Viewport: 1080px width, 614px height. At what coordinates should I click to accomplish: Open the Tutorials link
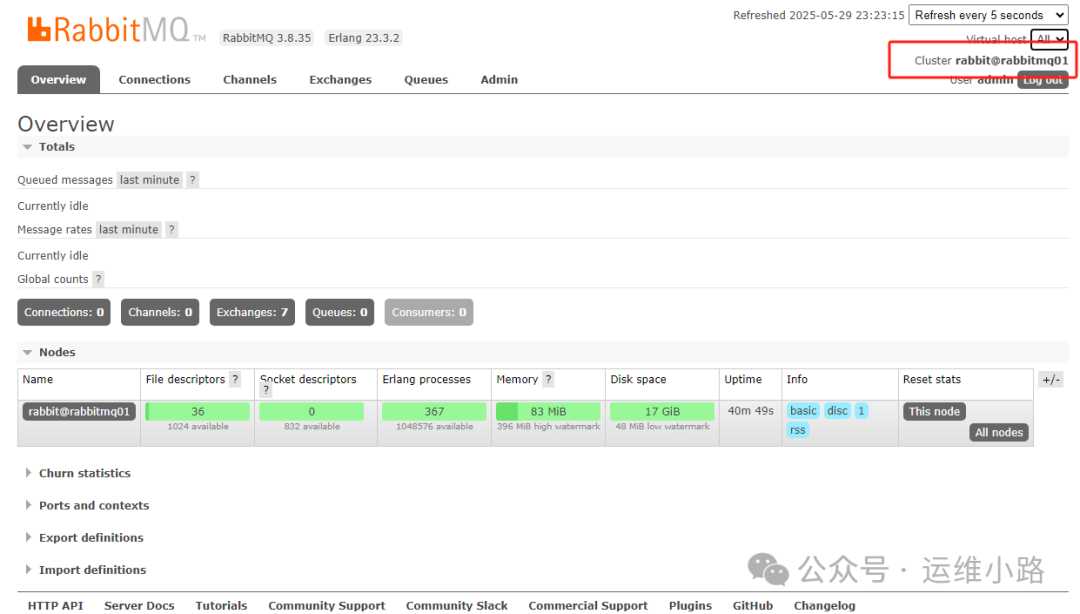[221, 606]
